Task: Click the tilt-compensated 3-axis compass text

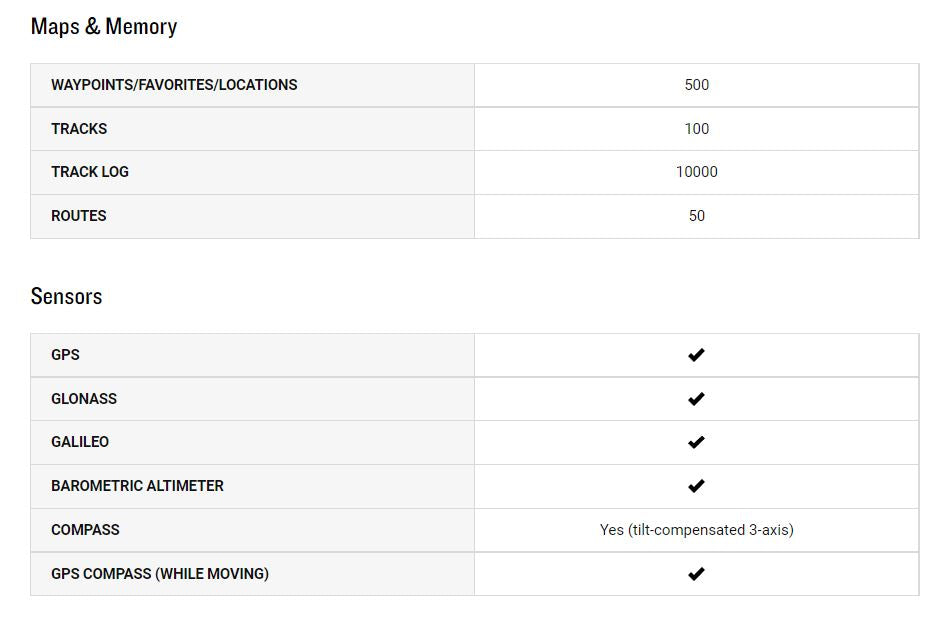Action: click(697, 530)
